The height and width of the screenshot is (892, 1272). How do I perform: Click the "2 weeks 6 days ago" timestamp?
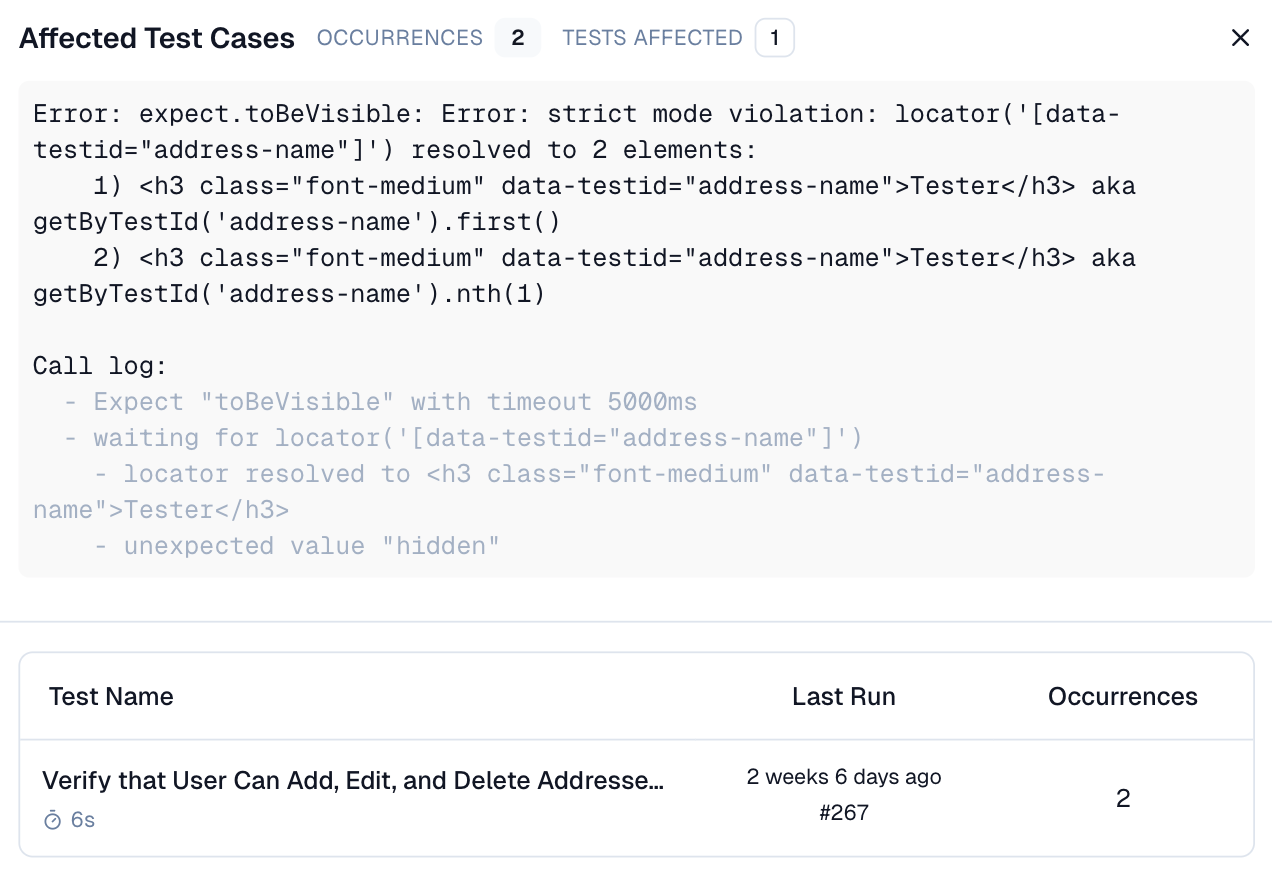[x=843, y=776]
